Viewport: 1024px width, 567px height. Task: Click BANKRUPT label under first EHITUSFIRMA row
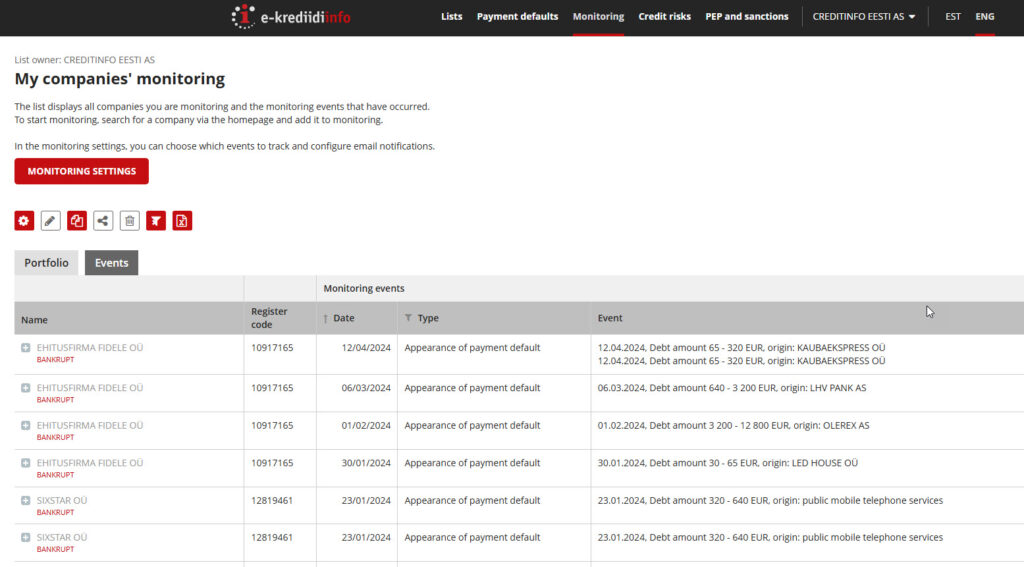coord(56,360)
